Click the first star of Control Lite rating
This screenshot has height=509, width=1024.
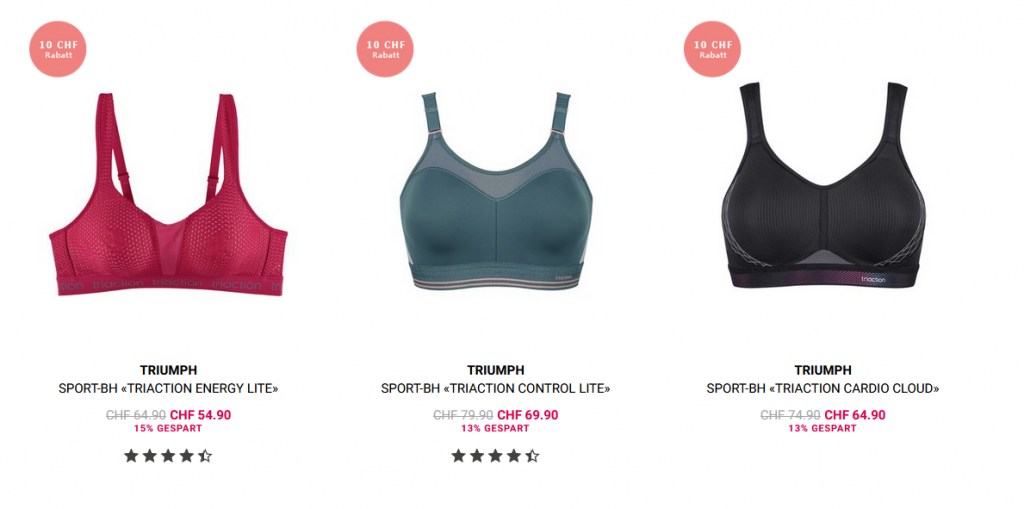[458, 455]
